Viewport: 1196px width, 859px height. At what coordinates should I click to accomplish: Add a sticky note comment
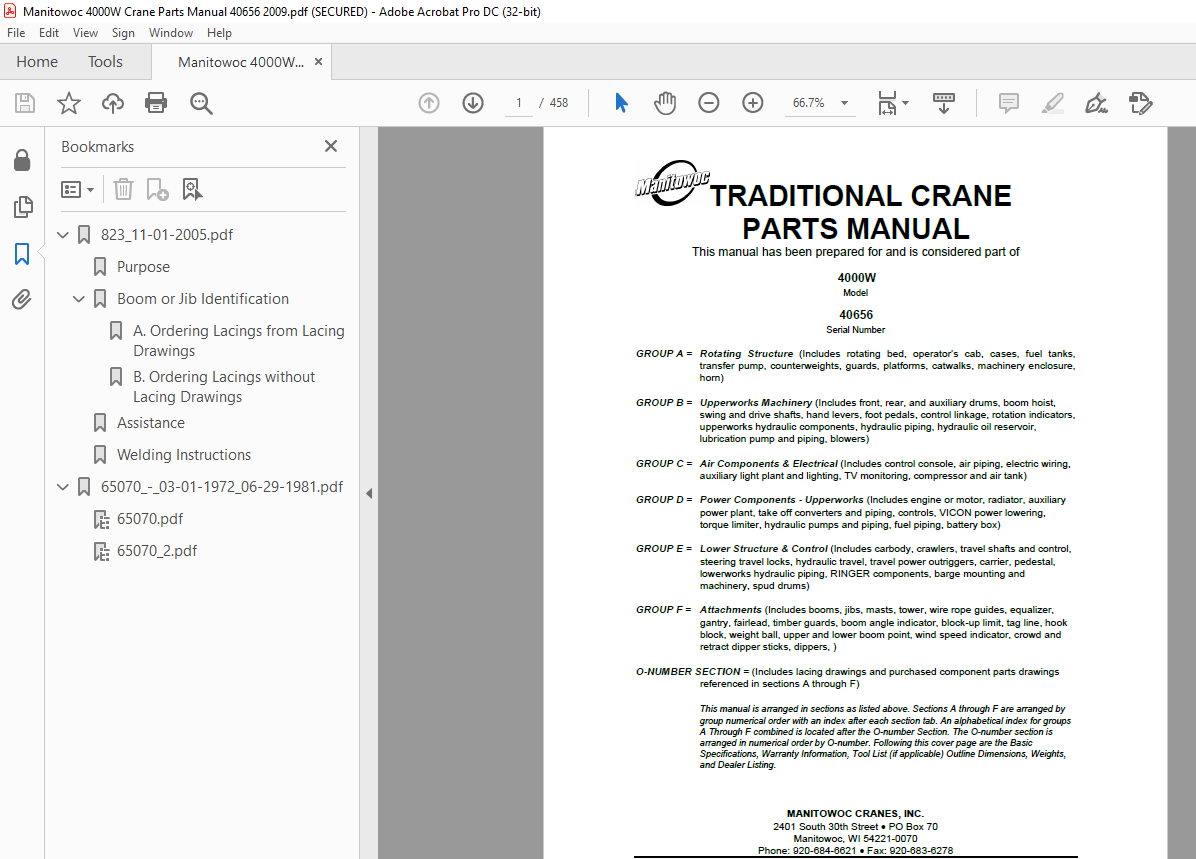point(1008,103)
